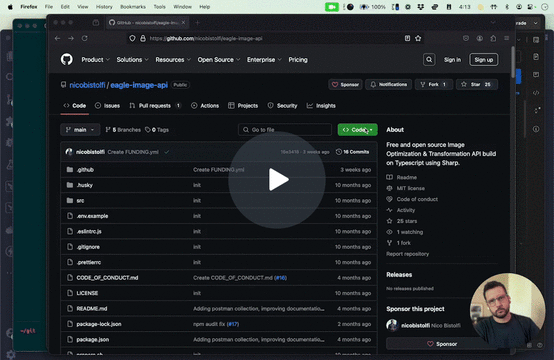View the 16 Commits history
This screenshot has height=360, width=554.
tap(352, 152)
